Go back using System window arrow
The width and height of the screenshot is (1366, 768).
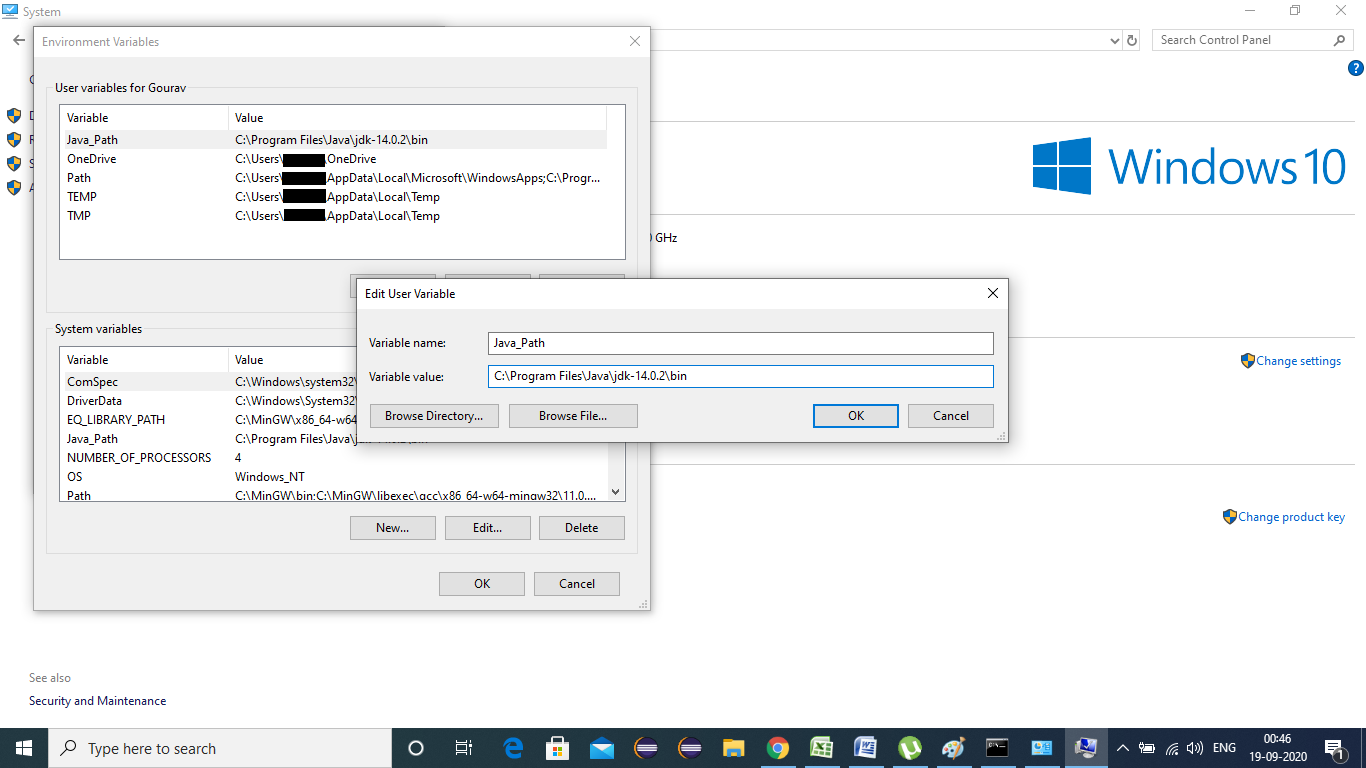(18, 40)
